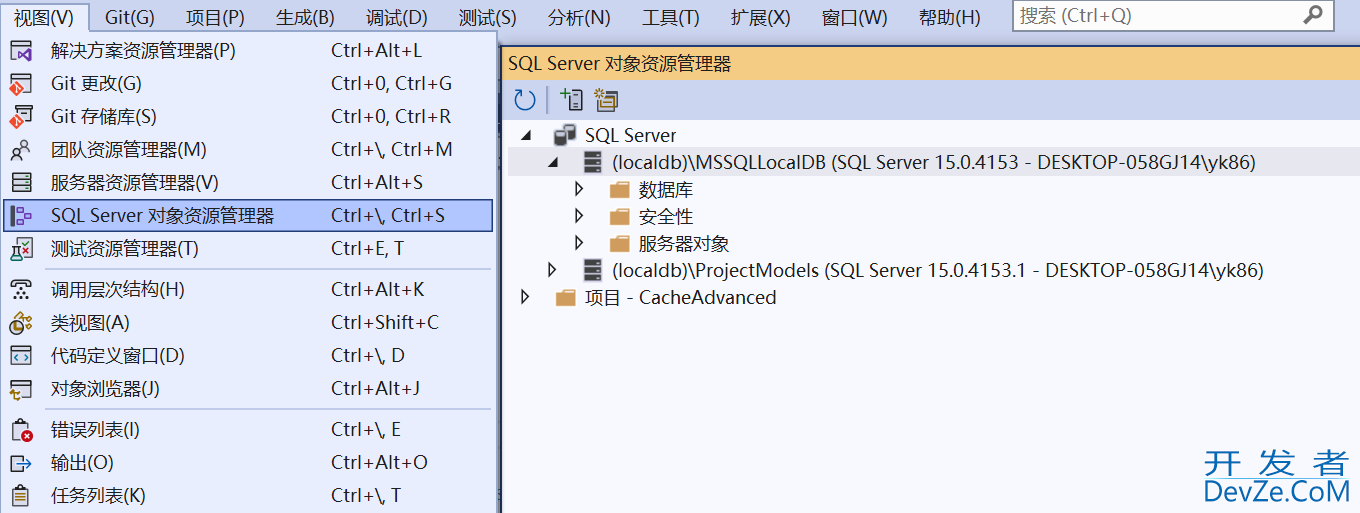Click the 团队资源管理器(M) icon
The width and height of the screenshot is (1360, 513).
(21, 150)
